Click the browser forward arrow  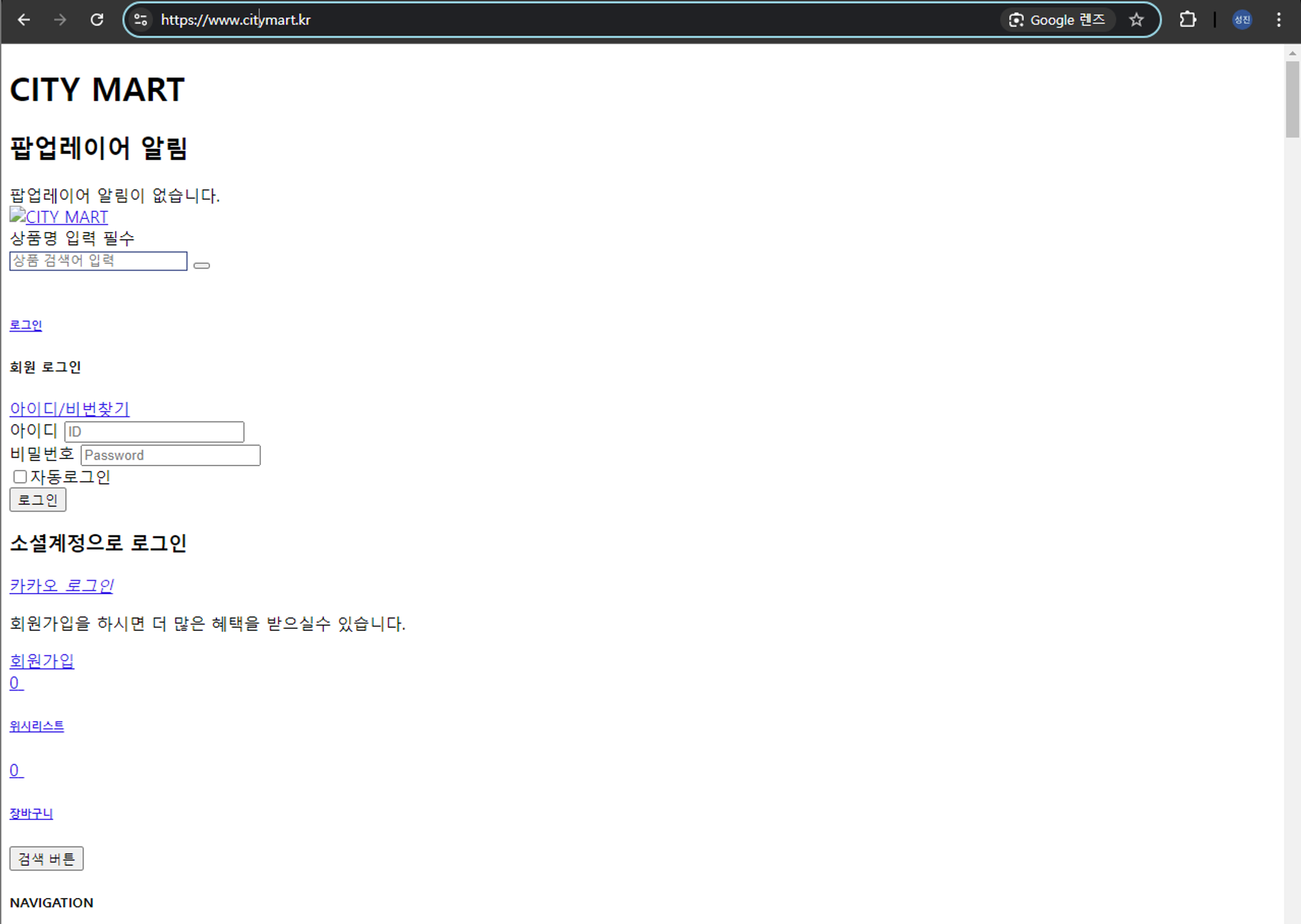coord(60,20)
